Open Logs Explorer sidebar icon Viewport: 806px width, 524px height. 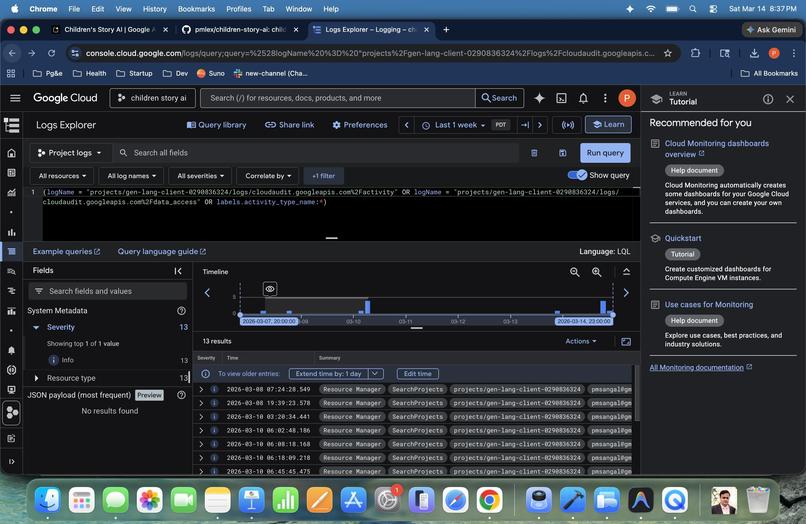[x=11, y=251]
